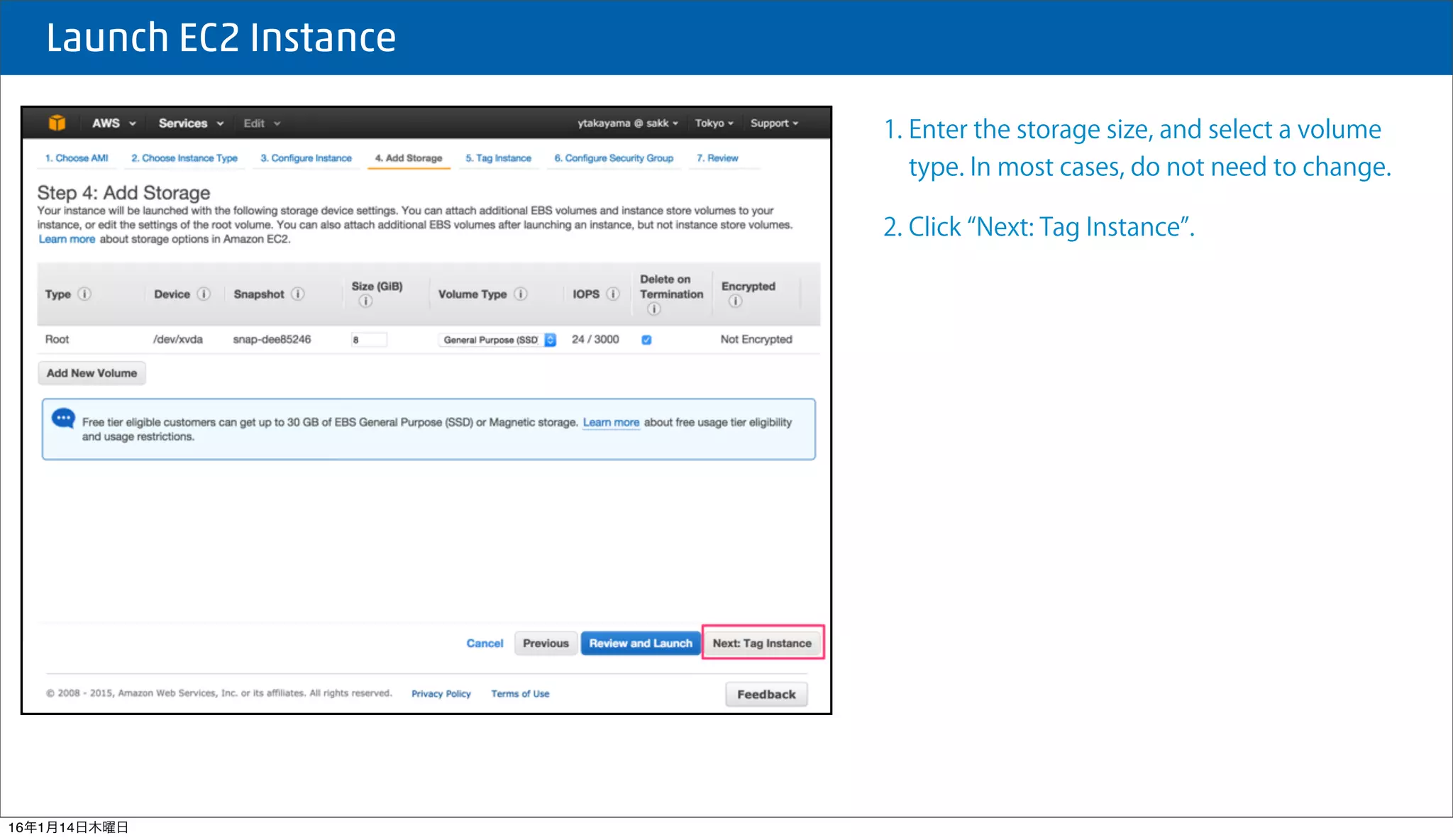Expand the Services menu
Viewport: 1453px width, 840px height.
pos(191,123)
